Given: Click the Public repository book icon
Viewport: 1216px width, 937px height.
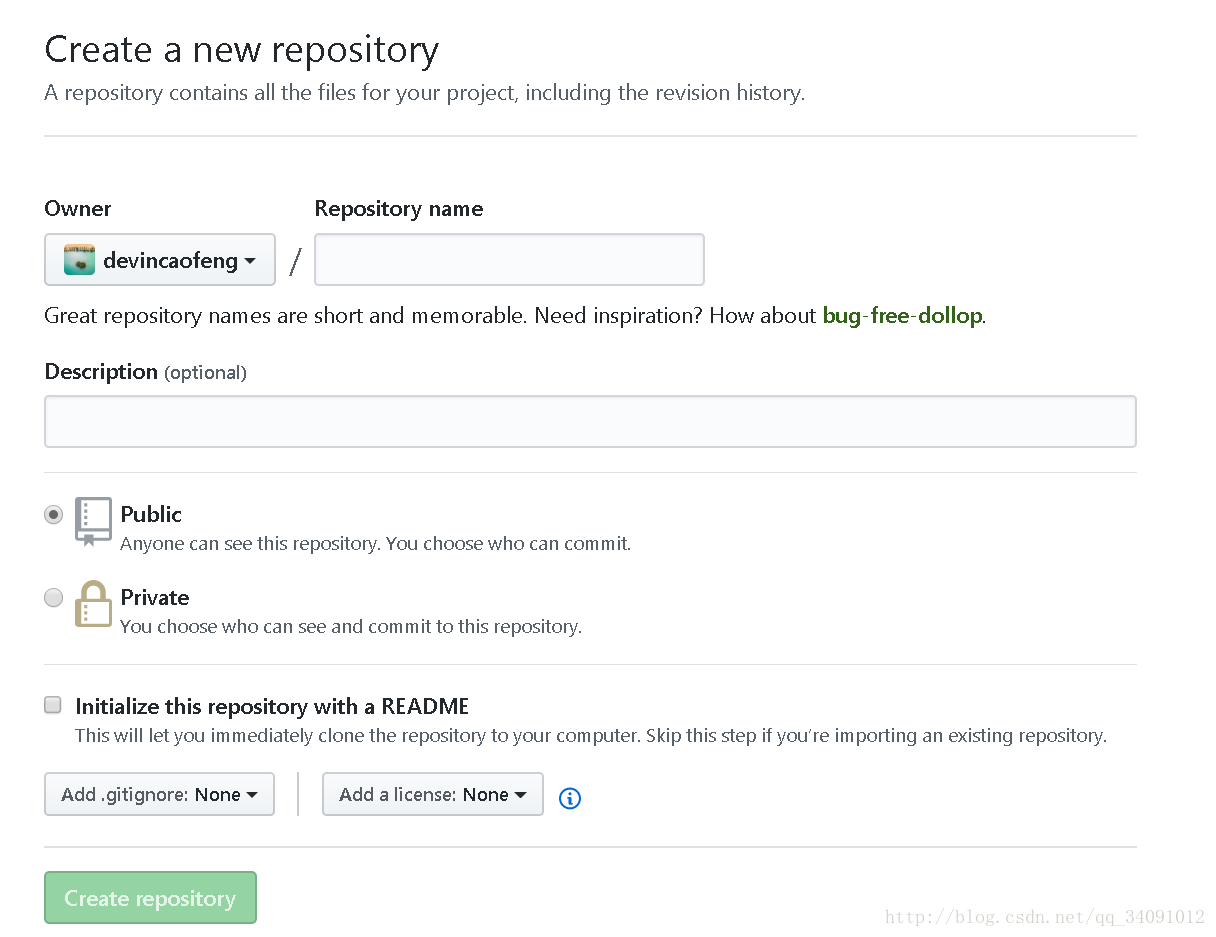Looking at the screenshot, I should coord(93,522).
